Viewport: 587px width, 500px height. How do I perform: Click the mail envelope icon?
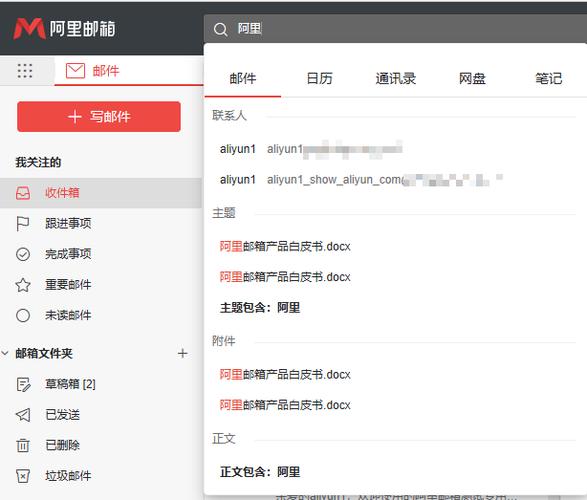point(75,71)
